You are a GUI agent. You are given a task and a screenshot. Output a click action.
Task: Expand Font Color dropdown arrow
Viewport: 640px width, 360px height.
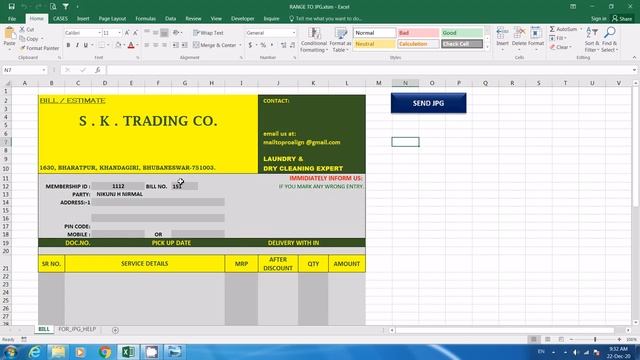137,45
